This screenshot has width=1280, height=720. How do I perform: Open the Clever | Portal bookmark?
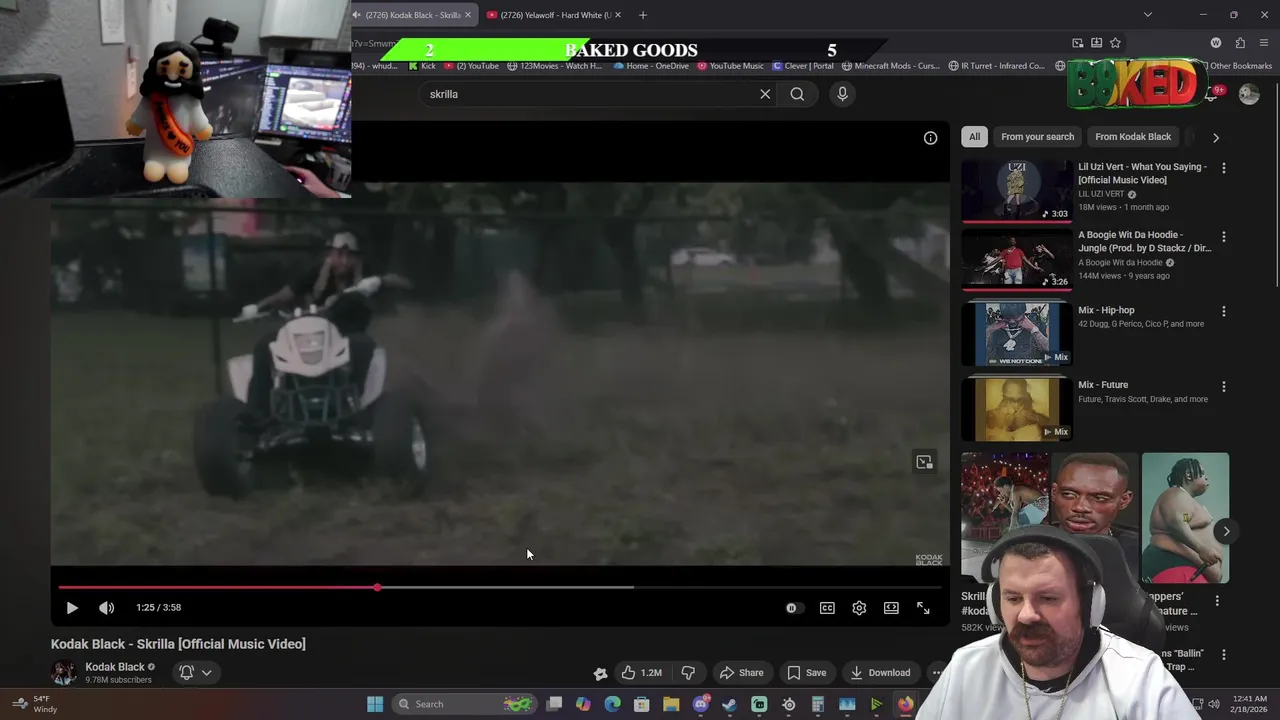click(803, 66)
